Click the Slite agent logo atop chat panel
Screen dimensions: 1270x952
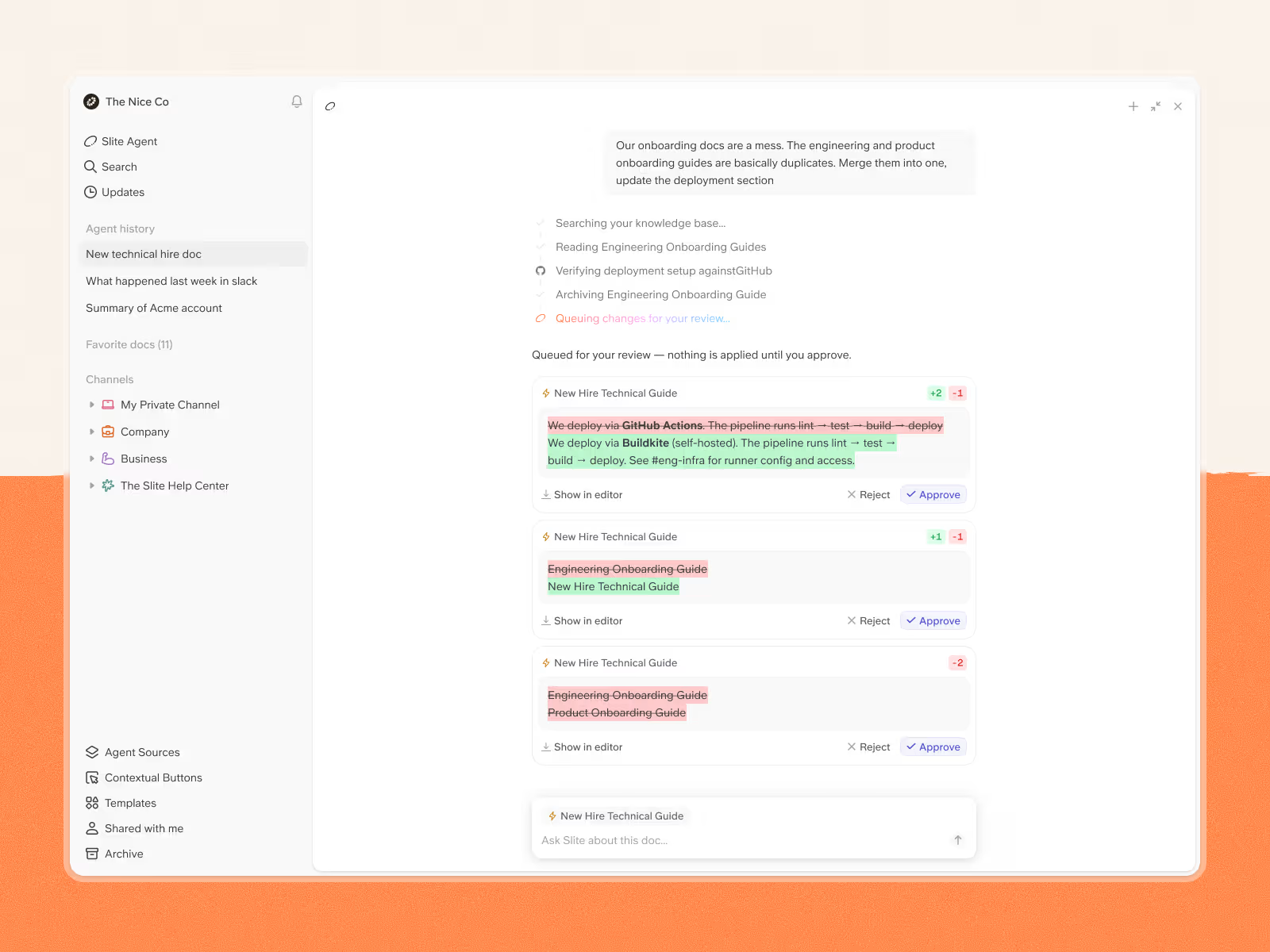tap(330, 106)
